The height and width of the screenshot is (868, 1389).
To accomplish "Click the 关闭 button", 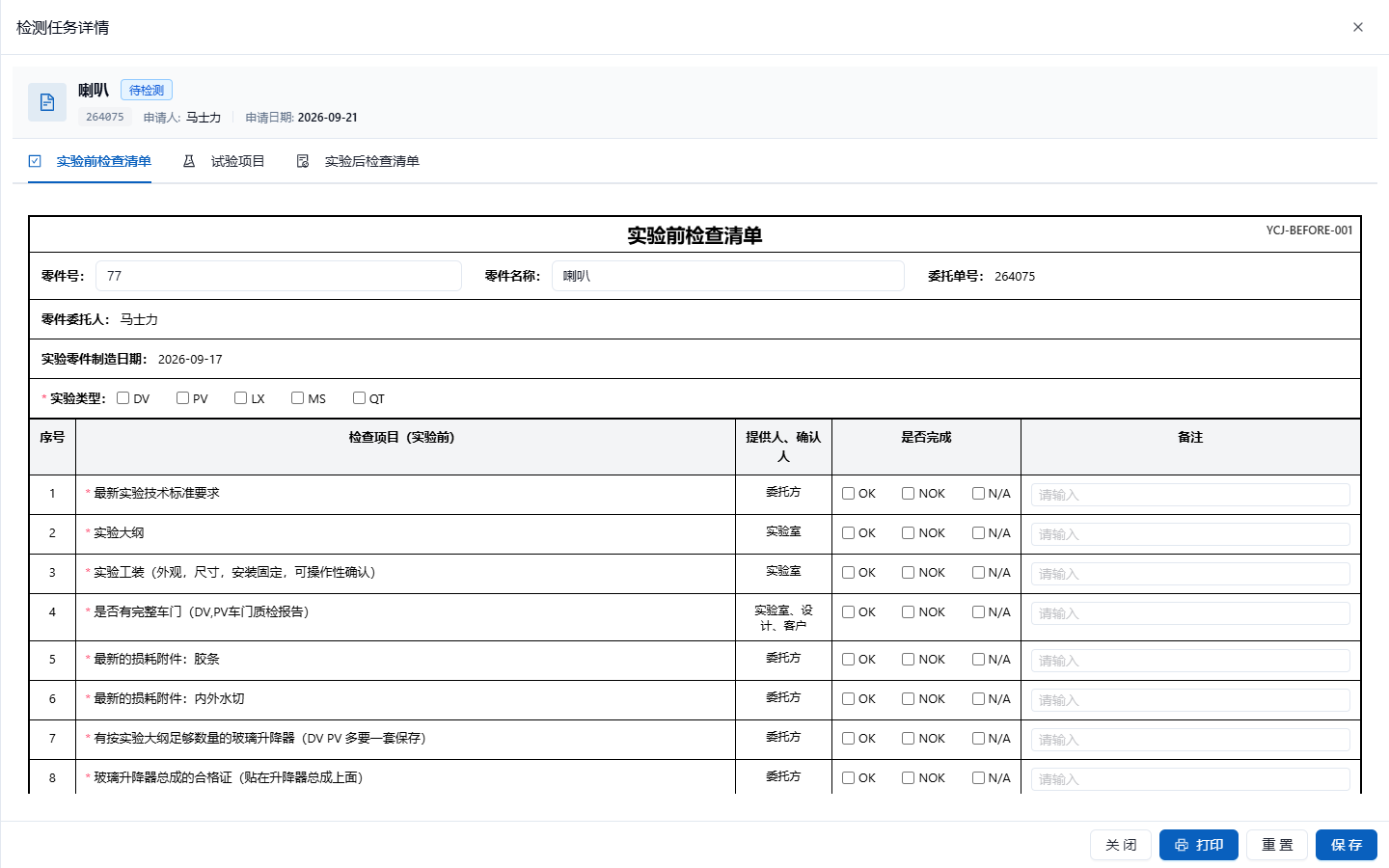I will coord(1121,845).
